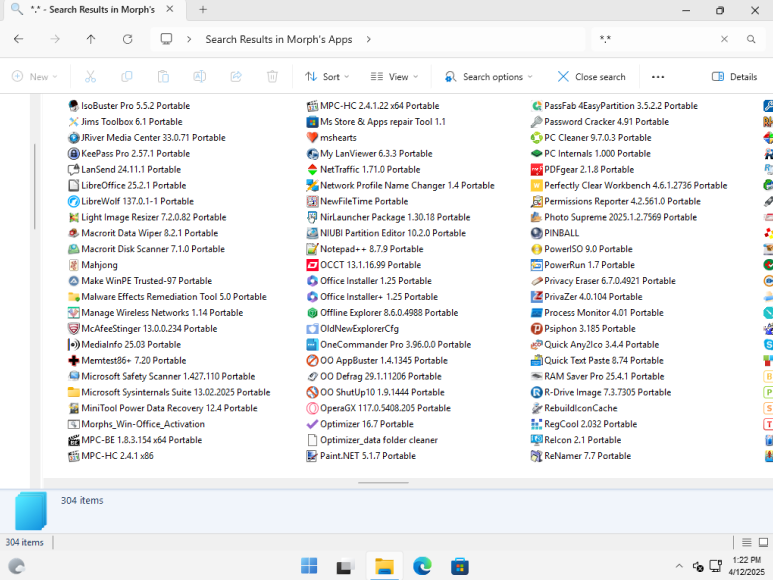
Task: Select Notepad++ 8.7.9 Portable
Action: 365,249
